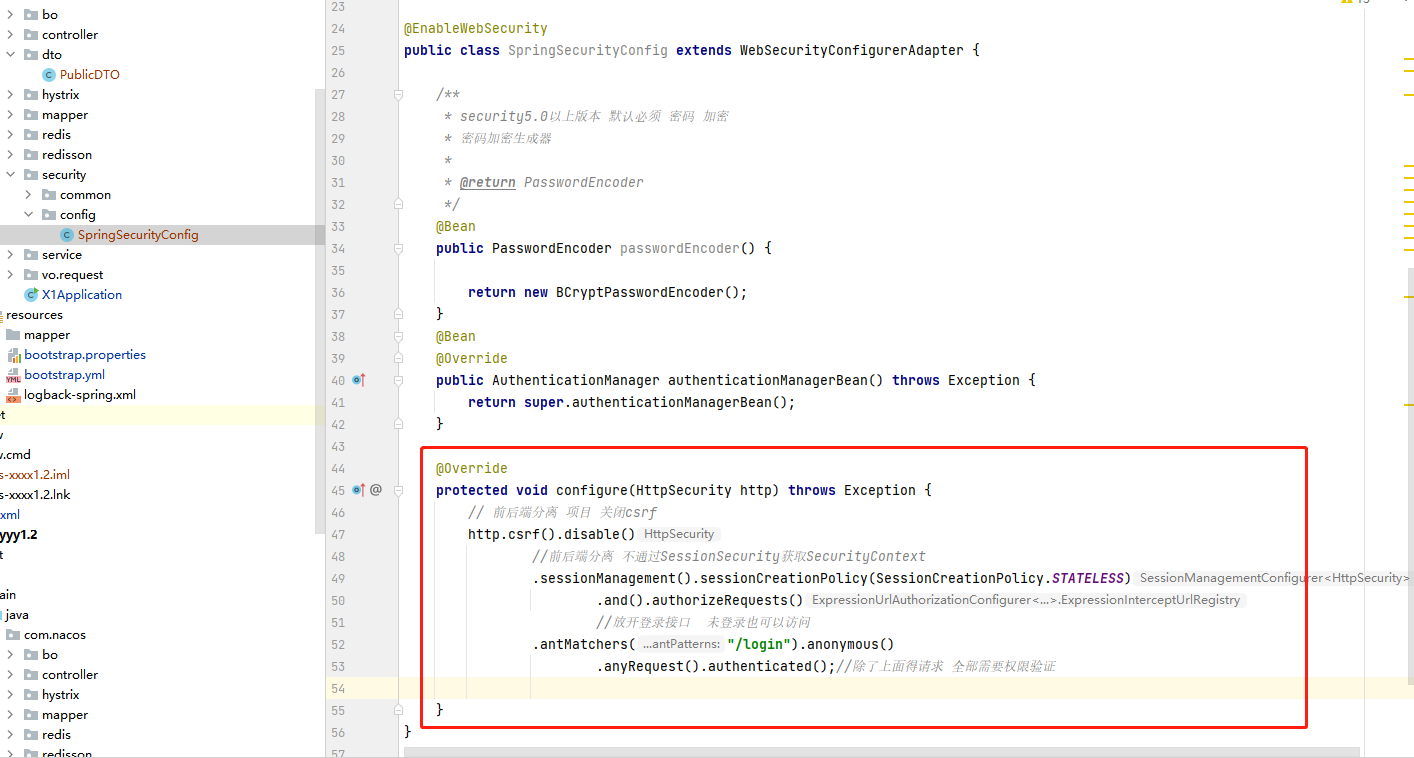Click the @Override annotation on line 44
Viewport: 1414px width, 758px height.
click(472, 468)
